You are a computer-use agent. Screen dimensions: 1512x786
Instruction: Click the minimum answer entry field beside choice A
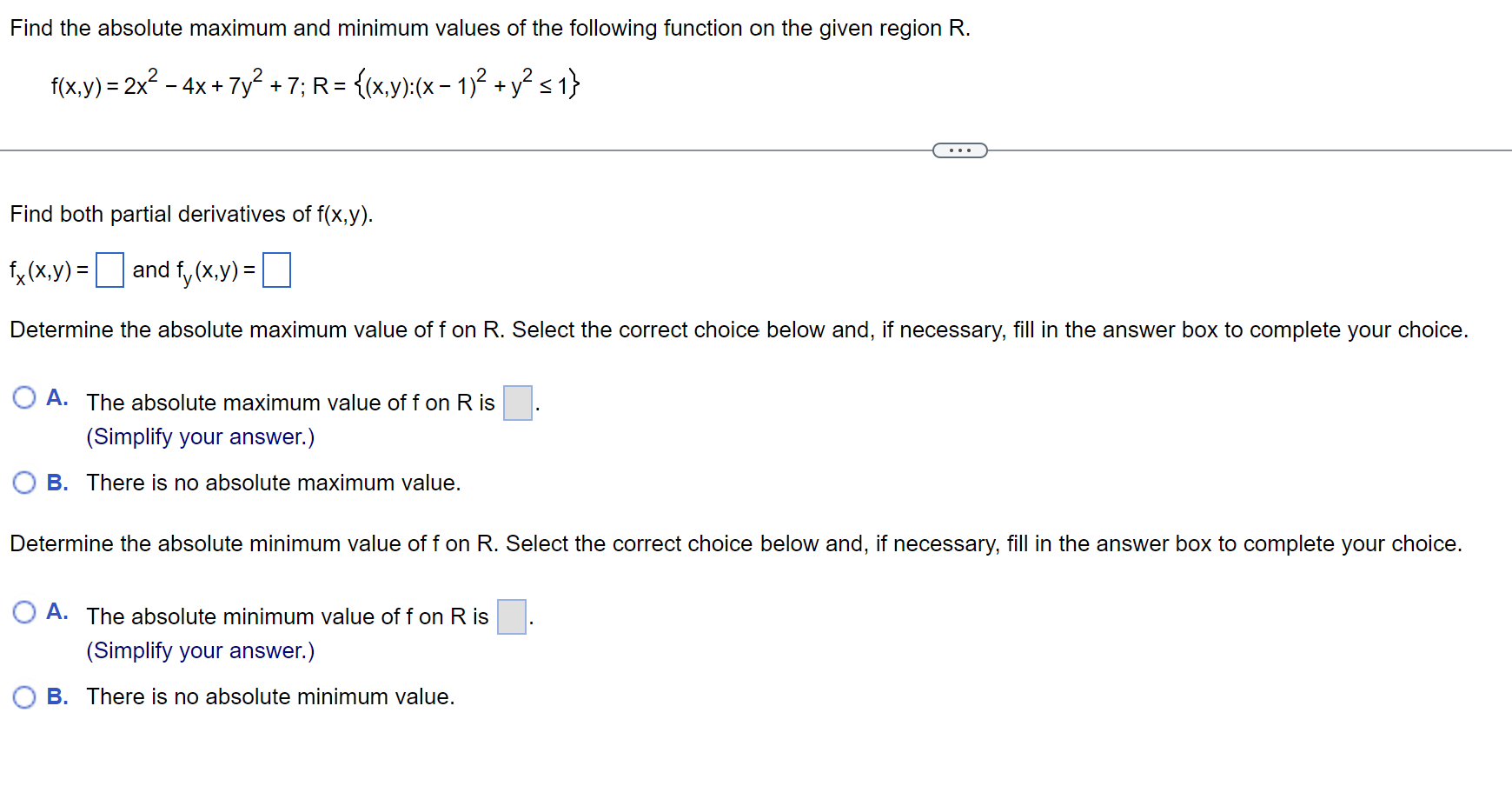coord(511,616)
